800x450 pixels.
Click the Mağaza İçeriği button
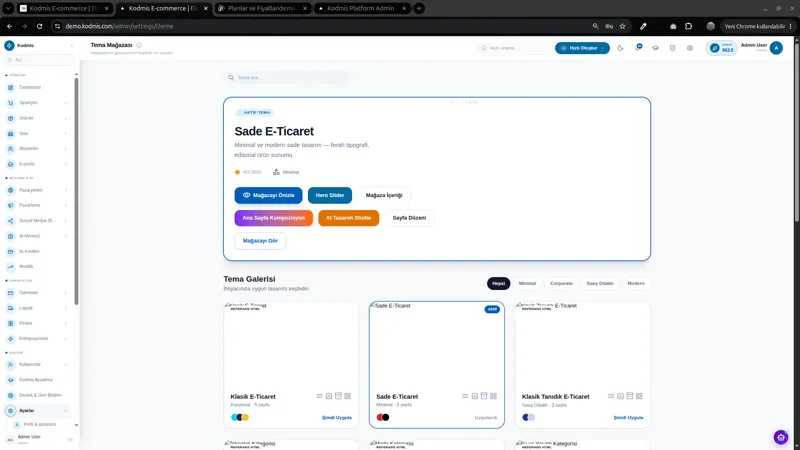pyautogui.click(x=384, y=195)
